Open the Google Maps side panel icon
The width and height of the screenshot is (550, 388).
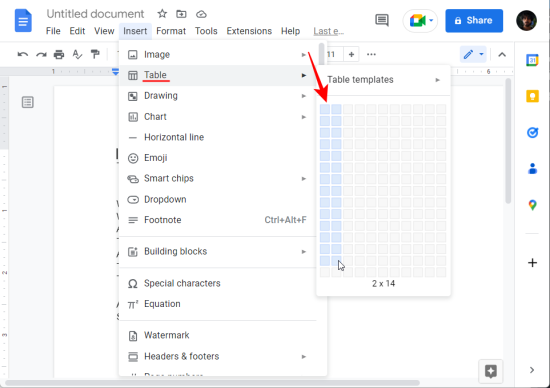click(532, 205)
